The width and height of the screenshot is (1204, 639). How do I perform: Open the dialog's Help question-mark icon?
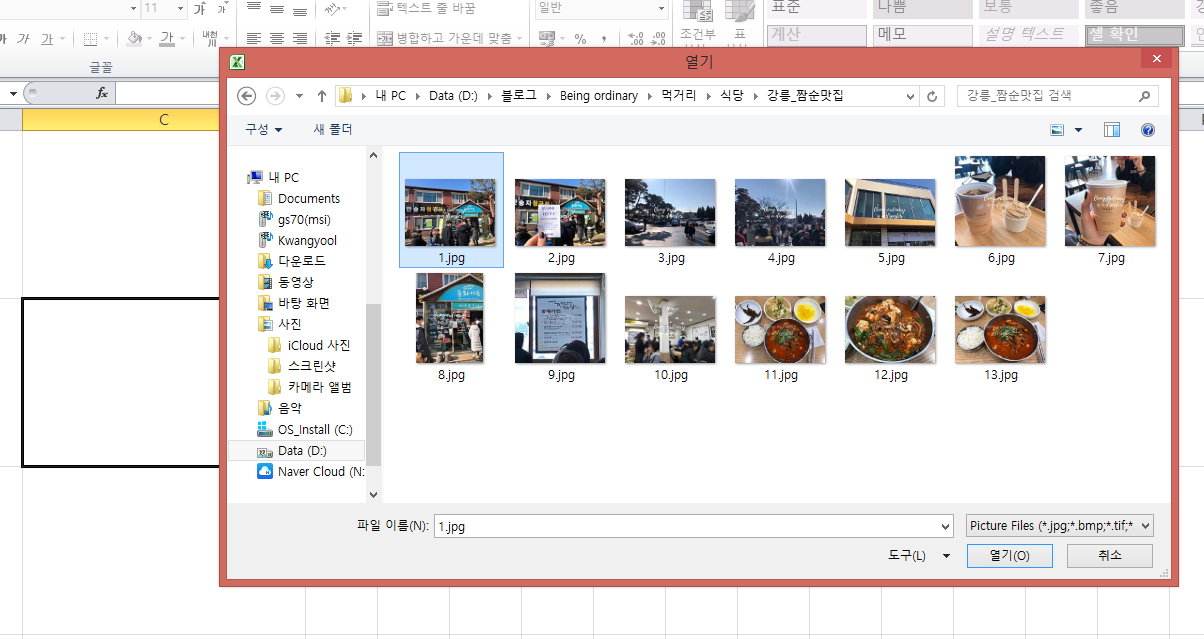1147,129
